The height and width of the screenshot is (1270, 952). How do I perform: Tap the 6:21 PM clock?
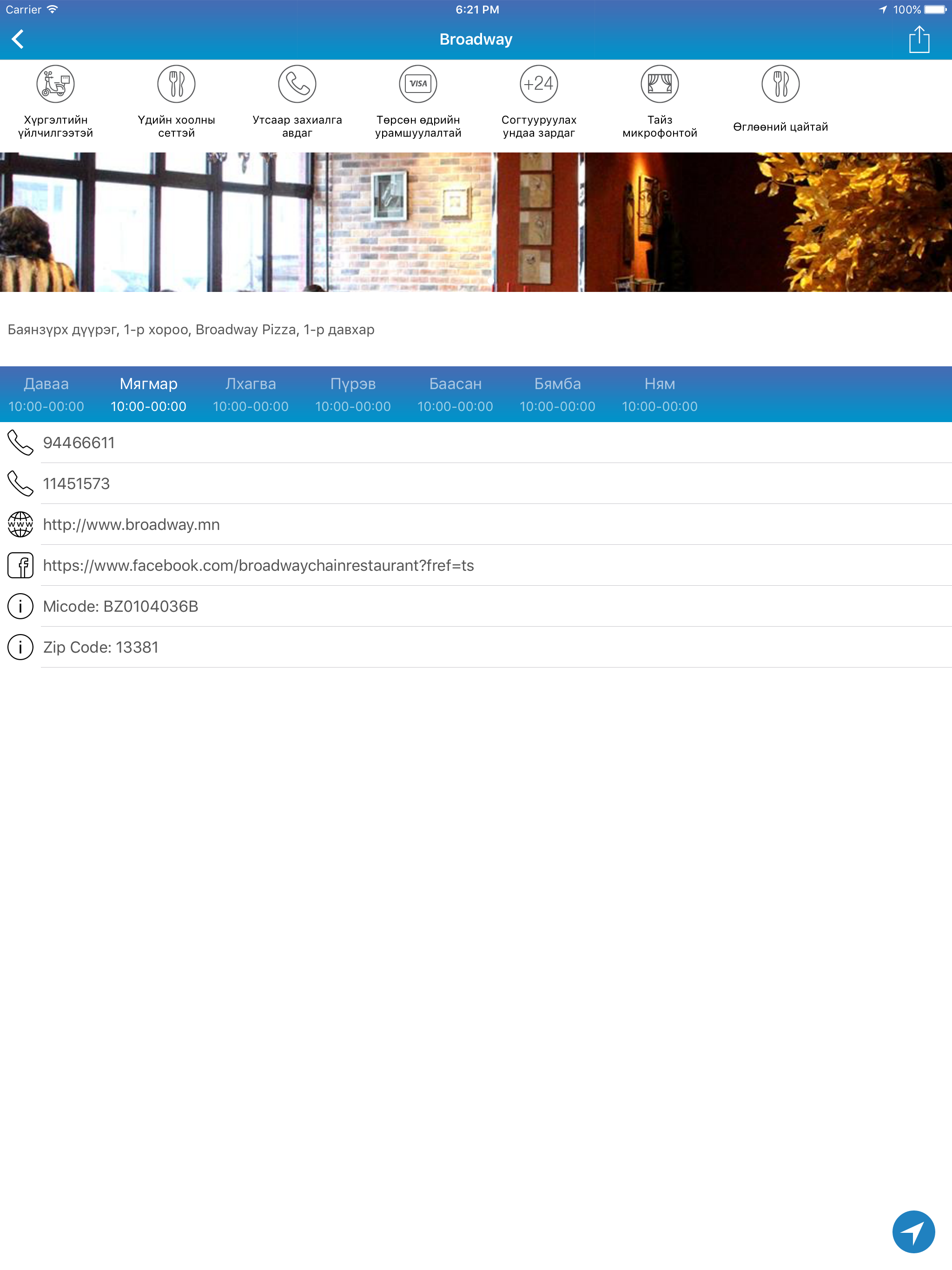coord(477,9)
